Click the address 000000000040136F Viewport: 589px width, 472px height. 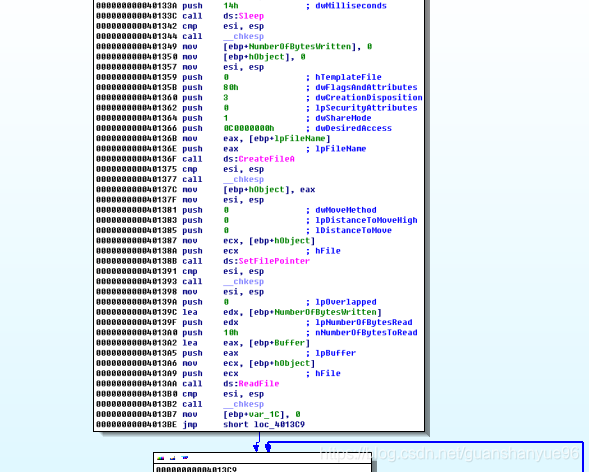[x=136, y=159]
